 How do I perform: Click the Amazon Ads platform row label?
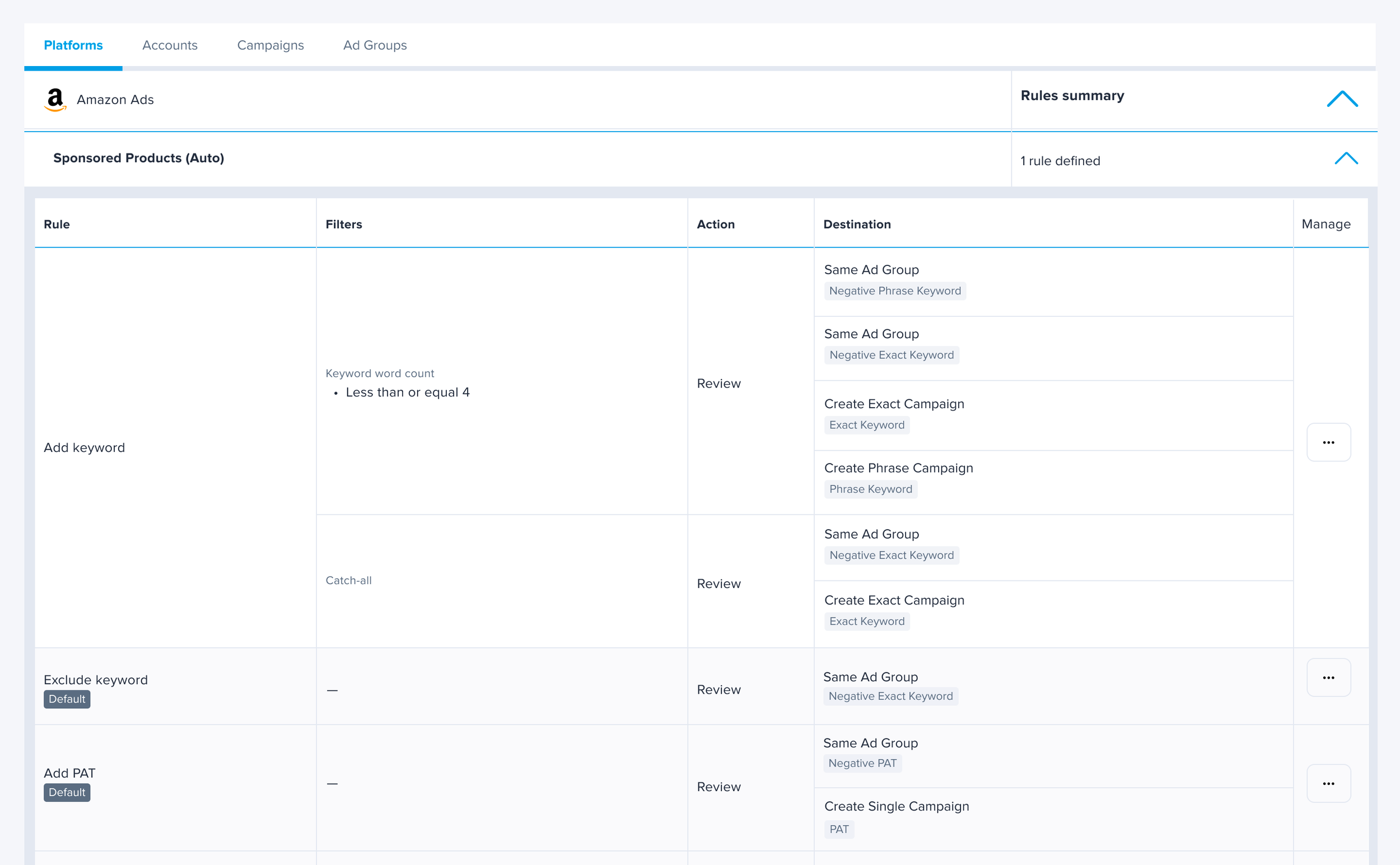pyautogui.click(x=115, y=100)
